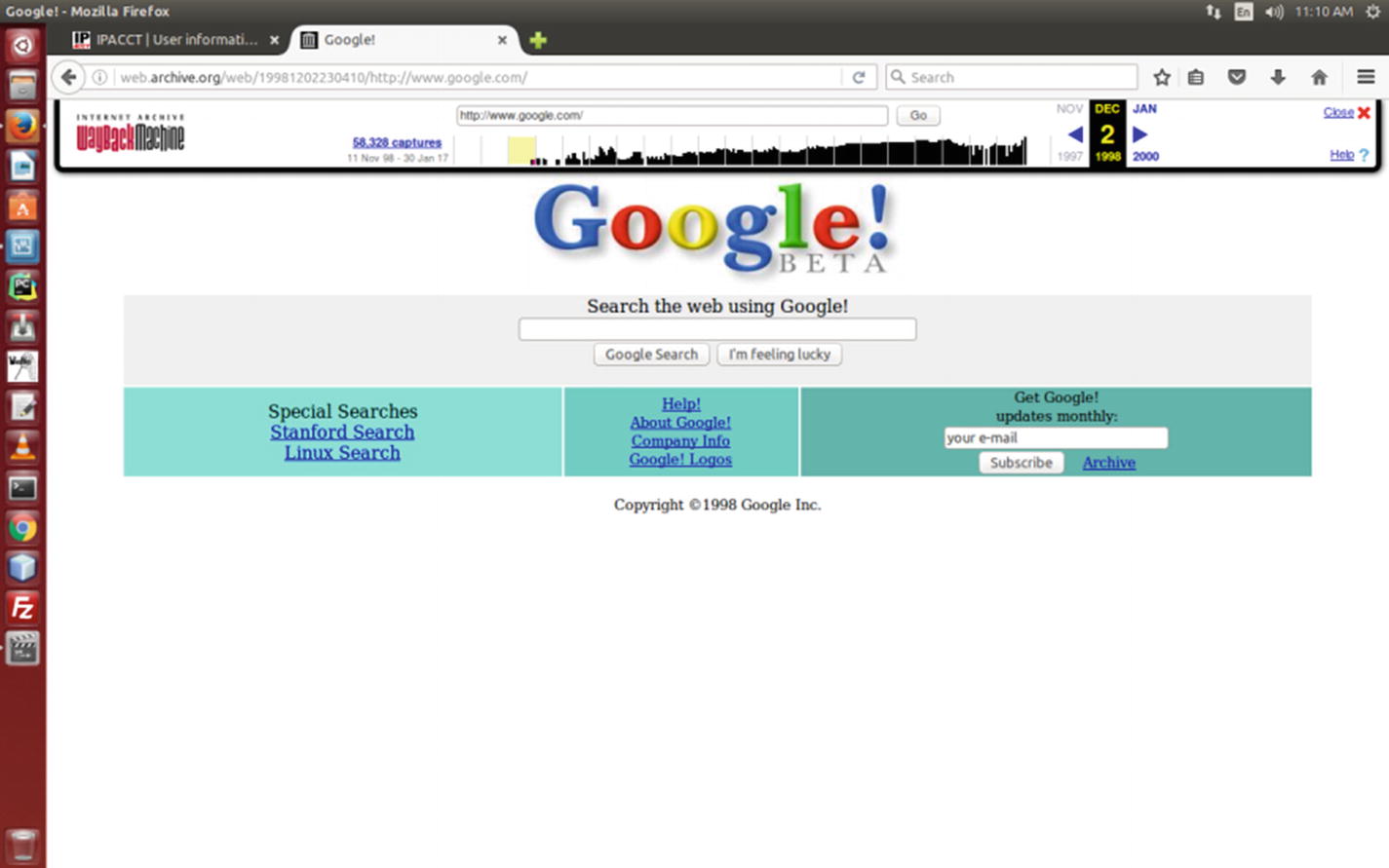Go to previous capture with left arrow
1389x868 pixels.
1074,134
